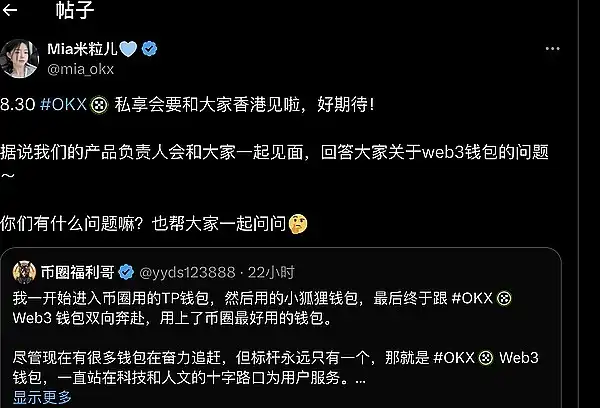Open 币圈福利哥's avatar in quoted post
Image resolution: width=600 pixels, height=408 pixels.
[24, 272]
